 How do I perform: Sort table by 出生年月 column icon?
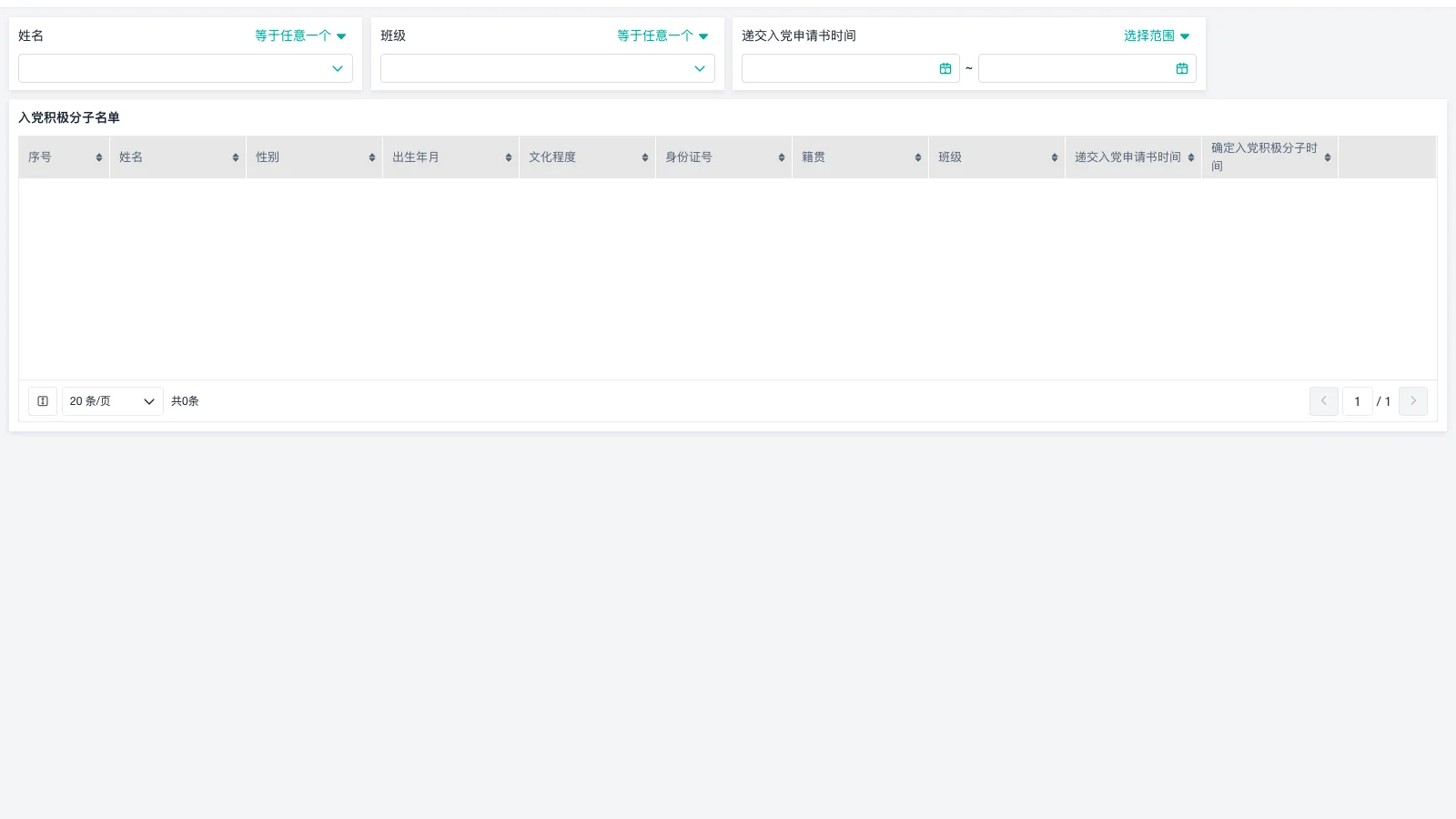coord(509,157)
